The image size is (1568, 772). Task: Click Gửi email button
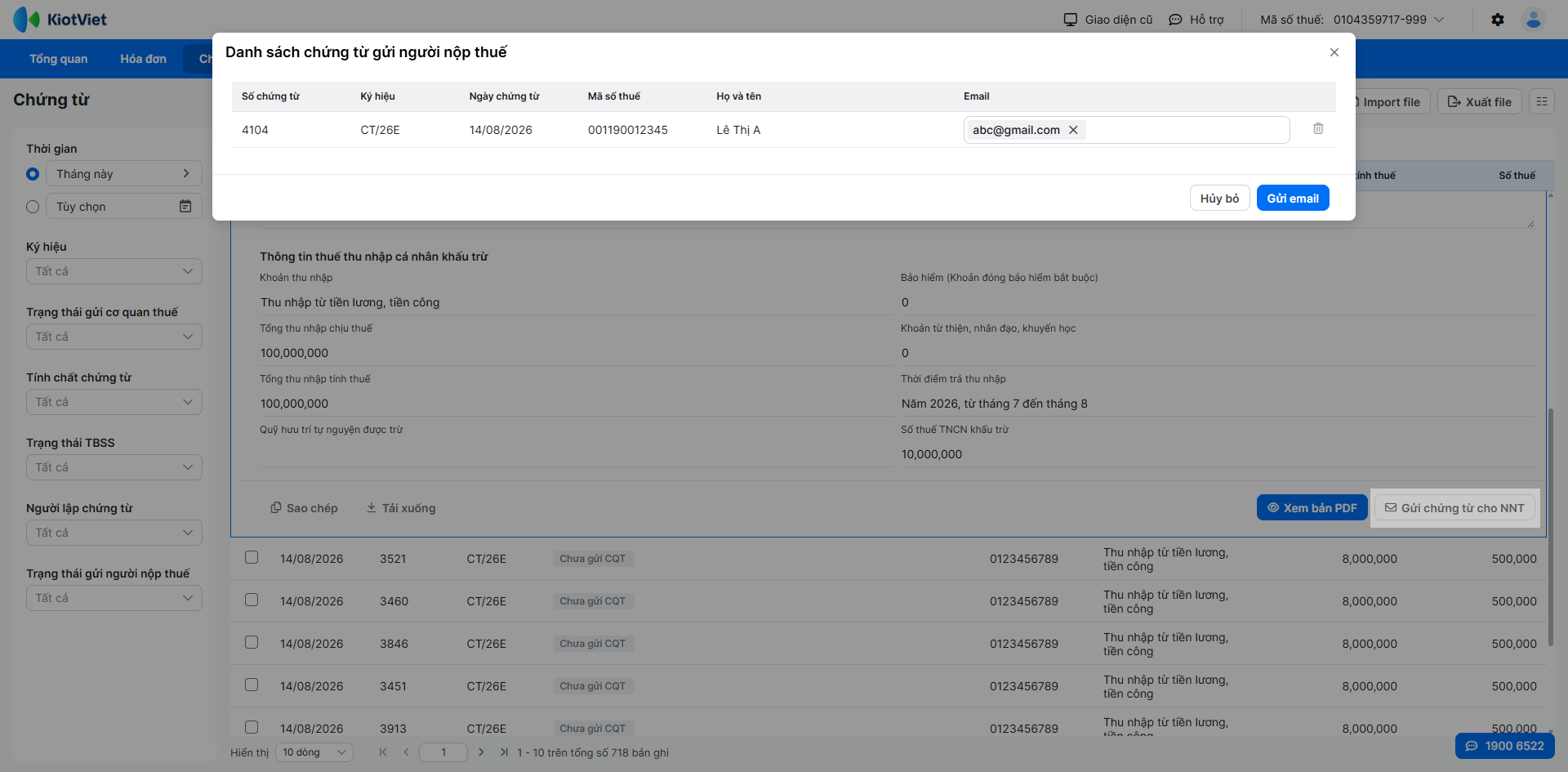[1293, 199]
